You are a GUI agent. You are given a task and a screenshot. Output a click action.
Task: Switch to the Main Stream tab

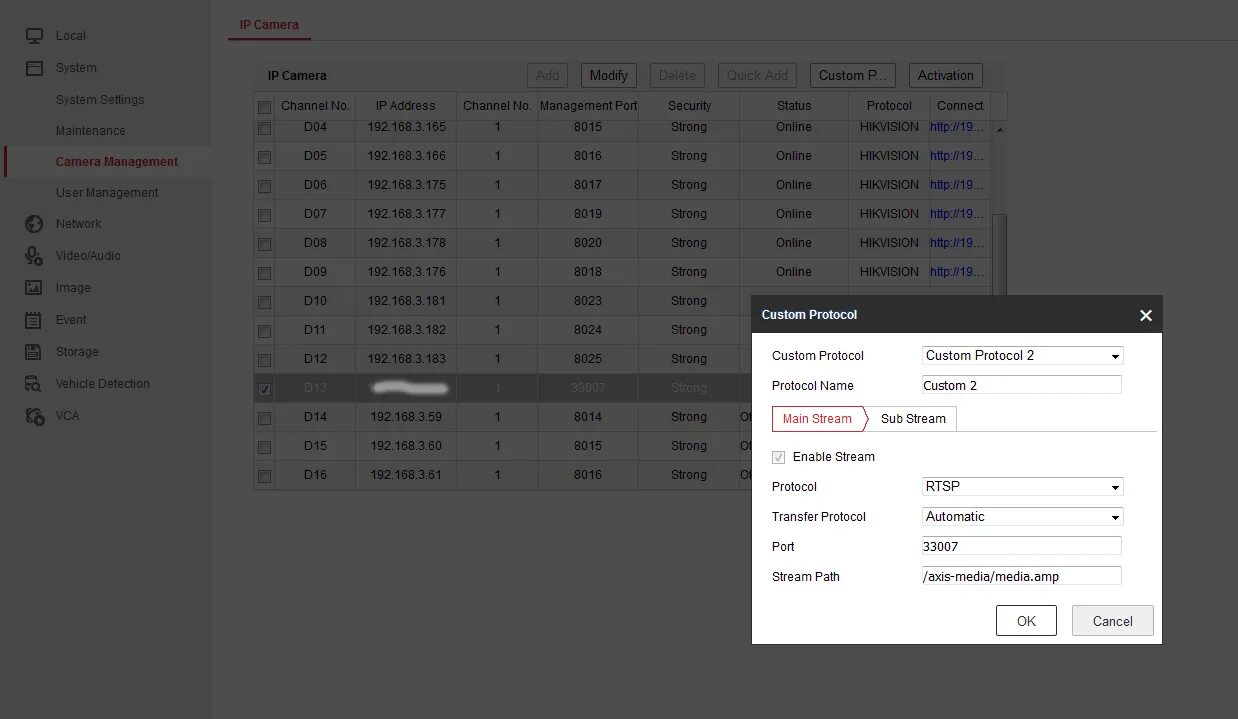(x=817, y=418)
